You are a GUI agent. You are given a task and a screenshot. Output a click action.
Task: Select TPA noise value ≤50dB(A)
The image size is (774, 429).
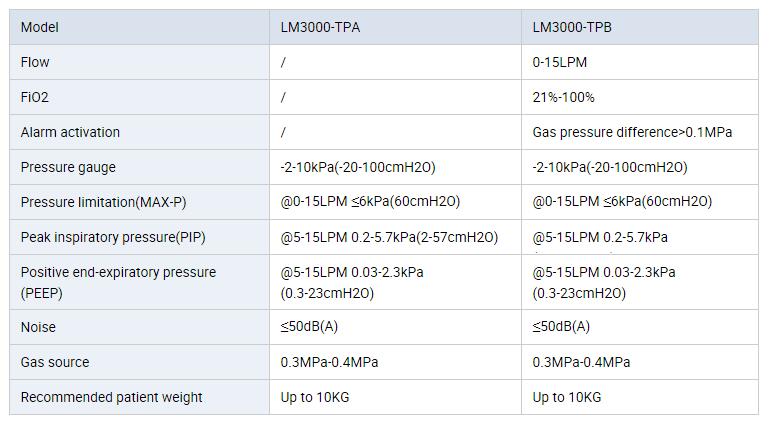(309, 326)
